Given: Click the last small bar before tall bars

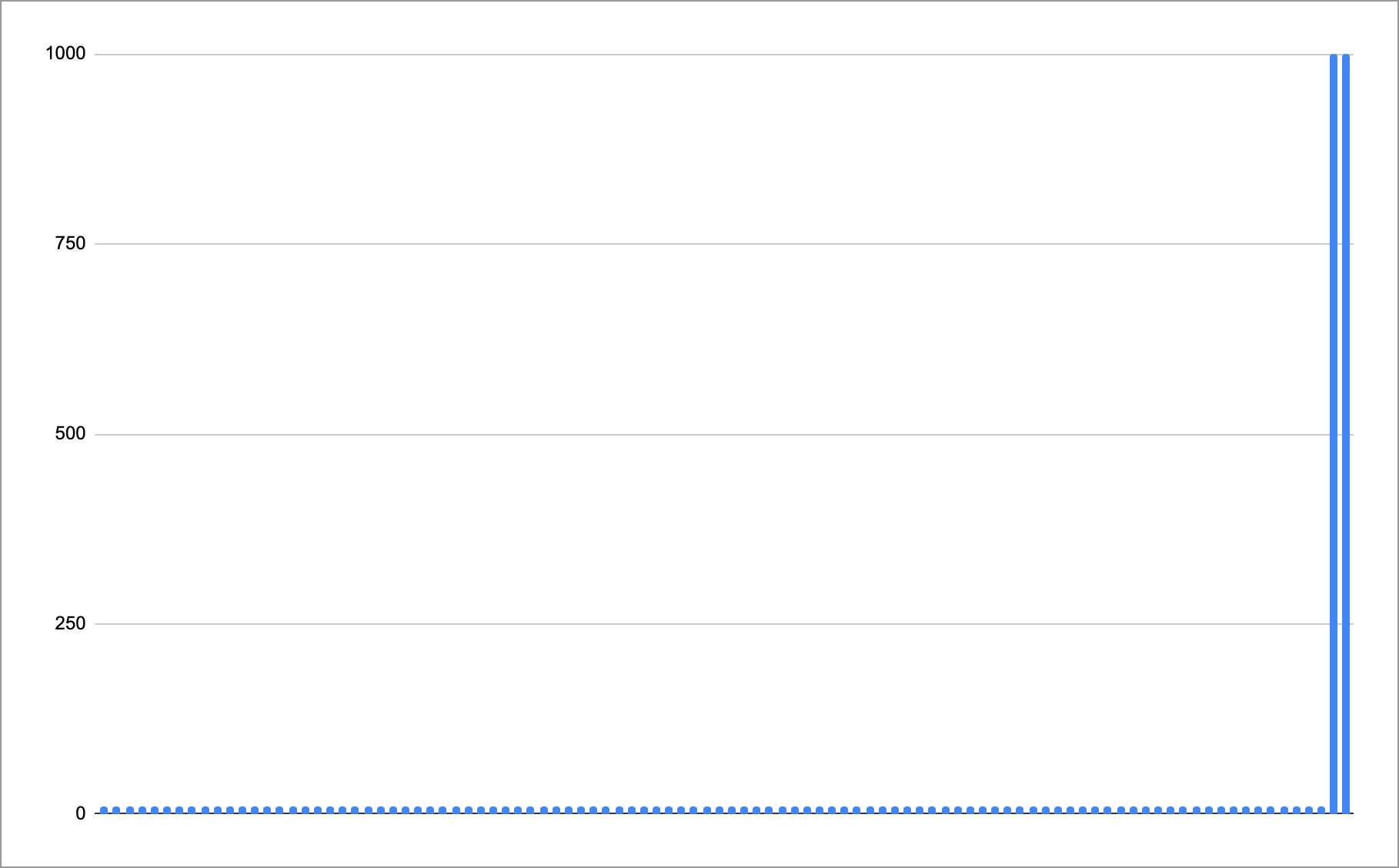Looking at the screenshot, I should coord(1321,810).
